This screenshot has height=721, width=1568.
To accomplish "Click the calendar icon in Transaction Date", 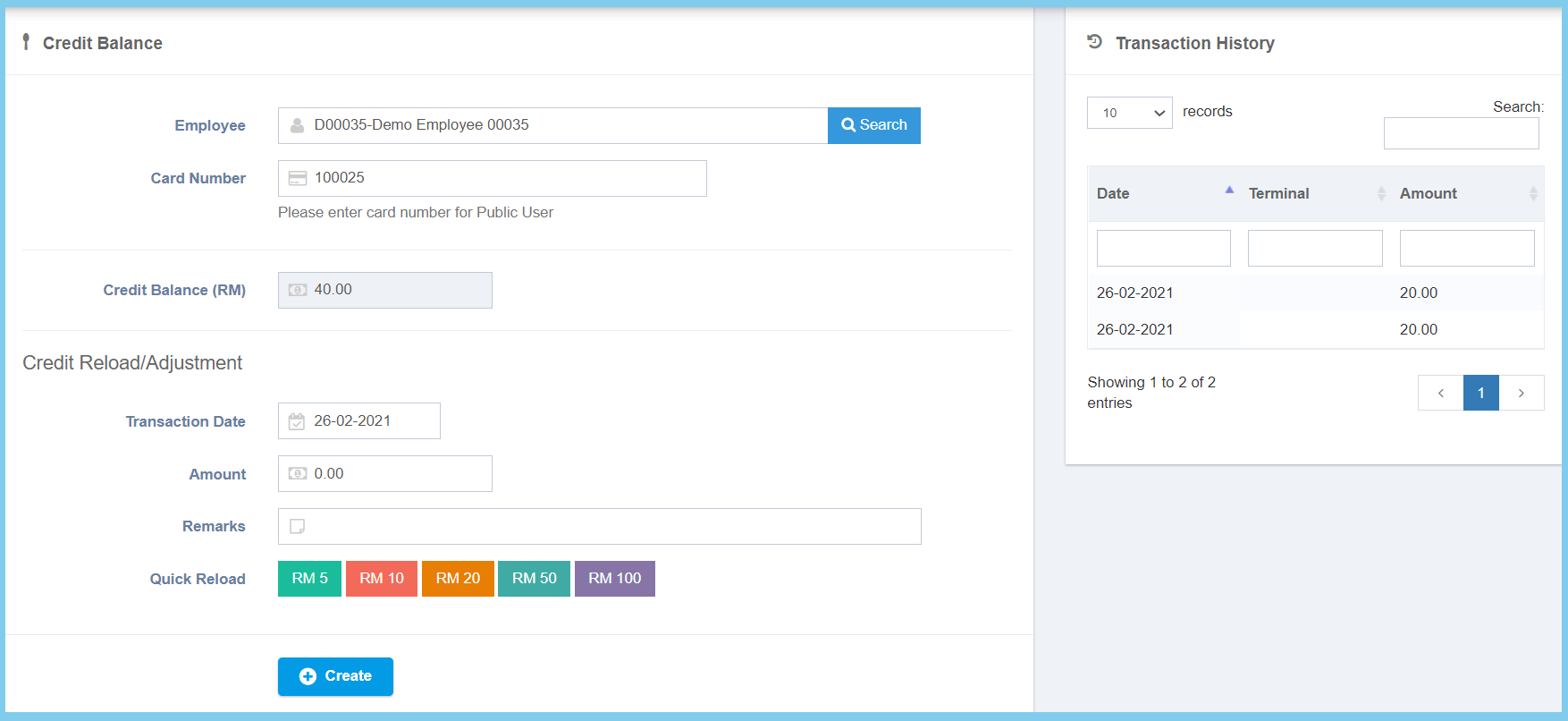I will point(297,421).
